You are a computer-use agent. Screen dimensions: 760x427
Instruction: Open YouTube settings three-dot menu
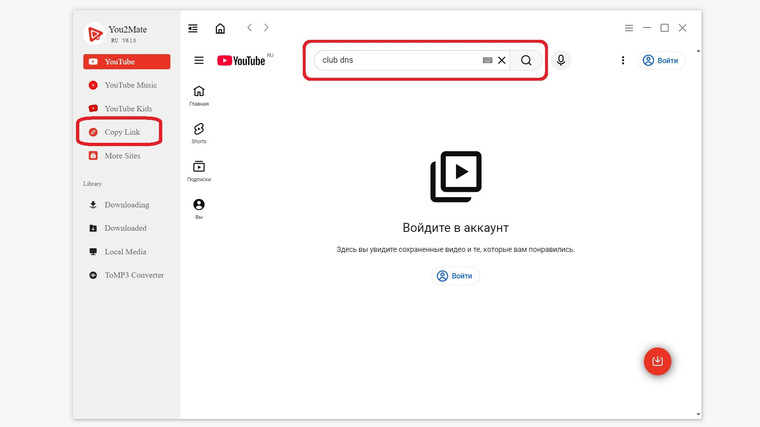point(623,60)
